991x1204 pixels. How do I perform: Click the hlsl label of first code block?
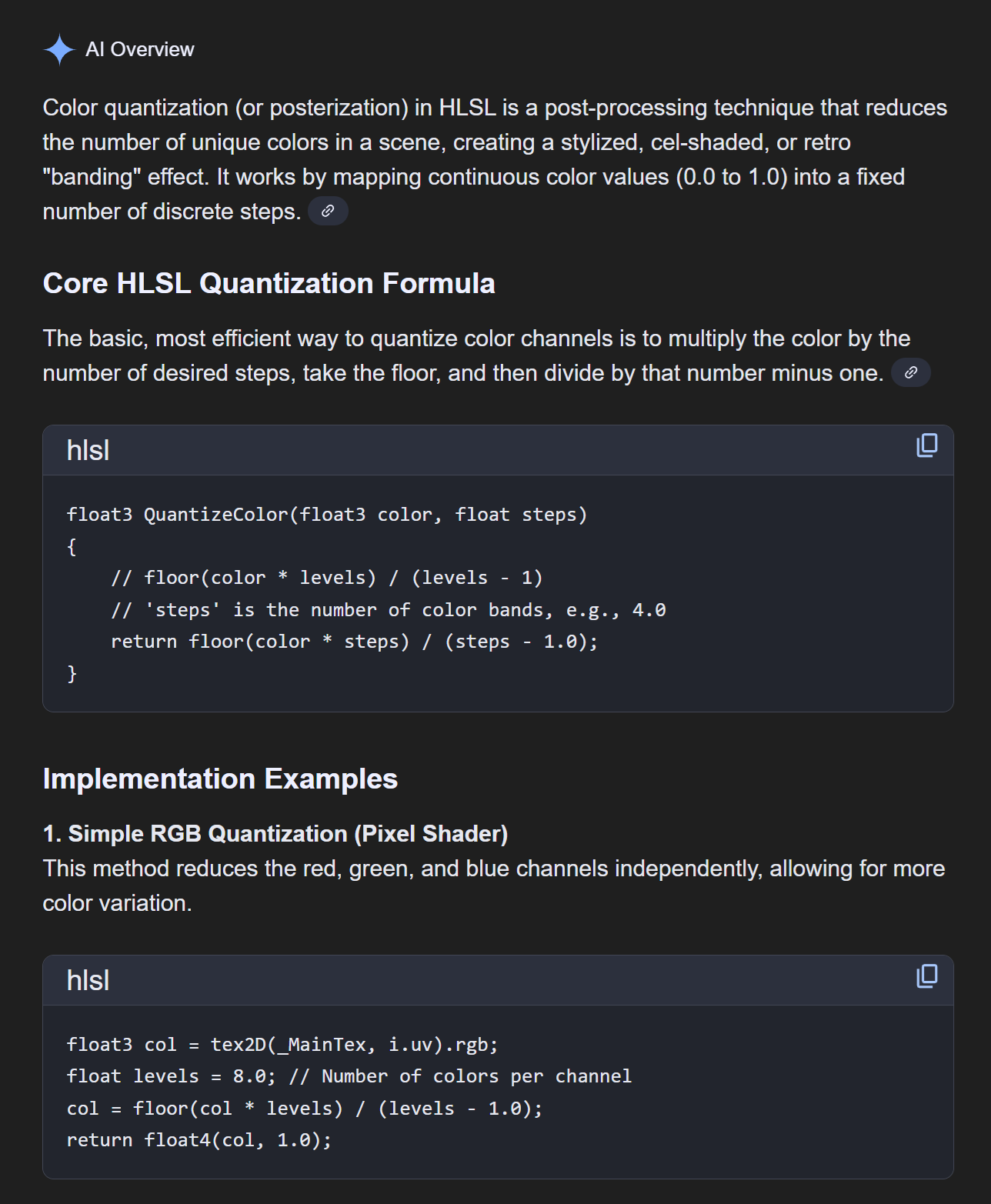tap(88, 450)
